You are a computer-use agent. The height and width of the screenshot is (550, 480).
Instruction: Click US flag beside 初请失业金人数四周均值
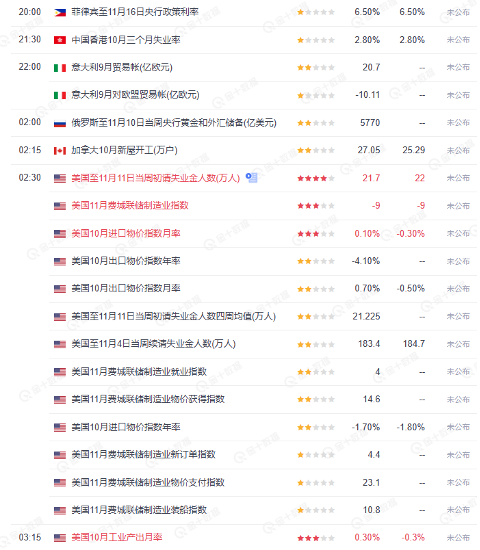coord(60,317)
